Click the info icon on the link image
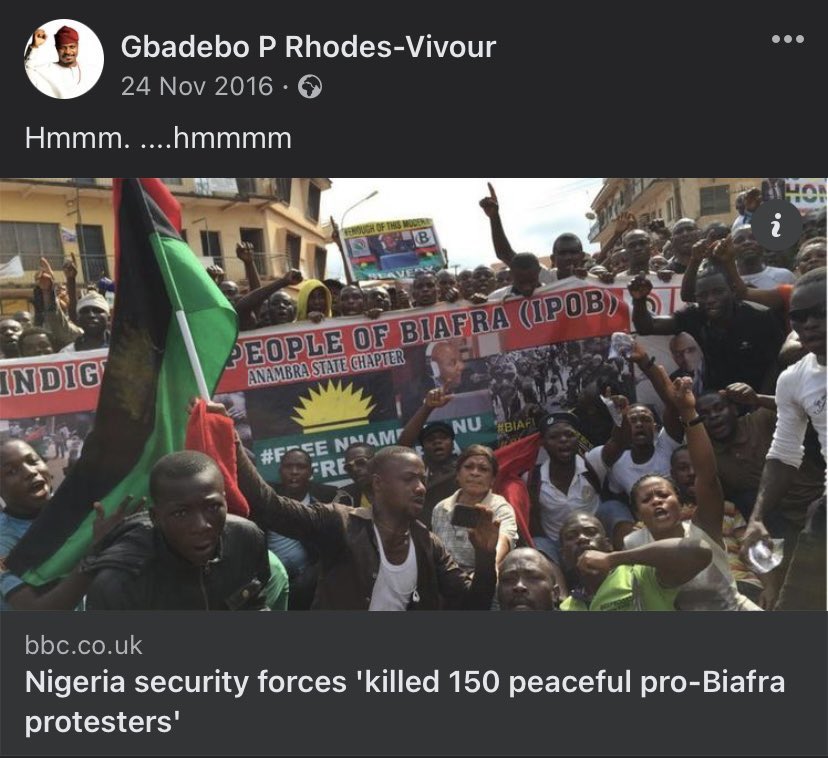The height and width of the screenshot is (758, 828). [x=776, y=227]
